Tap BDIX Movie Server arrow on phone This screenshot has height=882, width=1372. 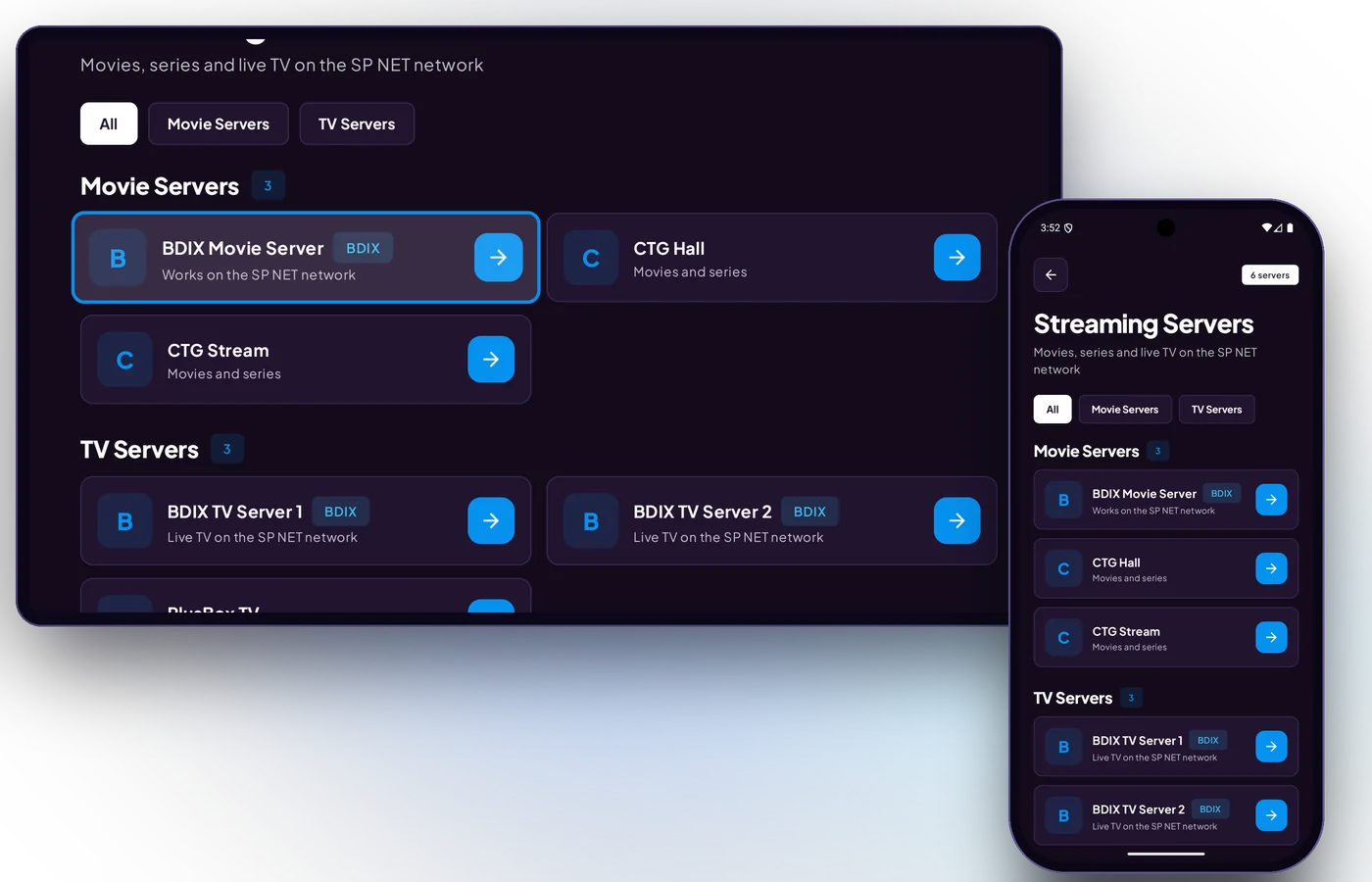tap(1271, 500)
